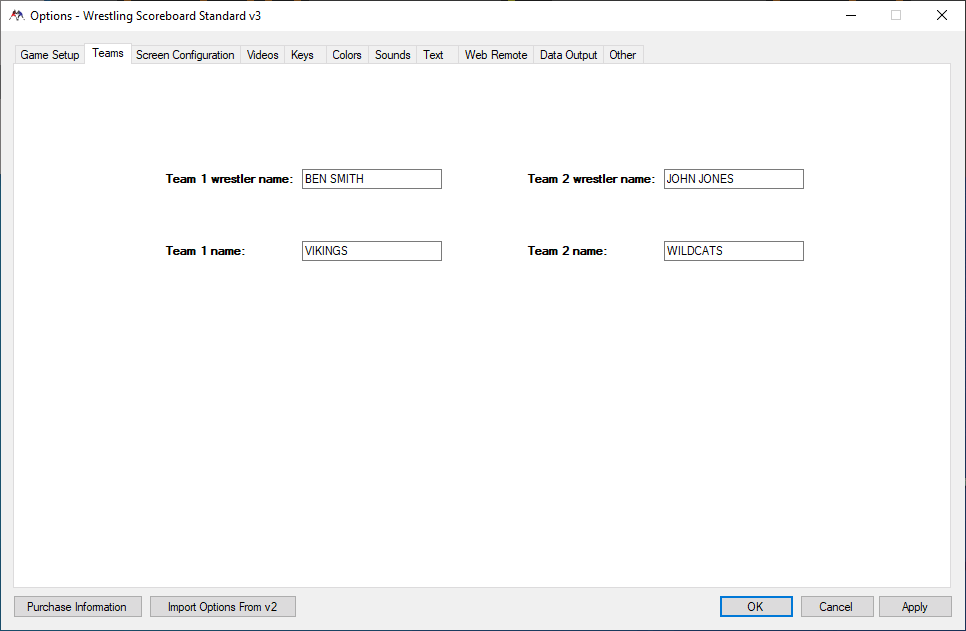Focus the Team 2 name field containing WILDCATS
Screen dimensions: 966x631
733,251
